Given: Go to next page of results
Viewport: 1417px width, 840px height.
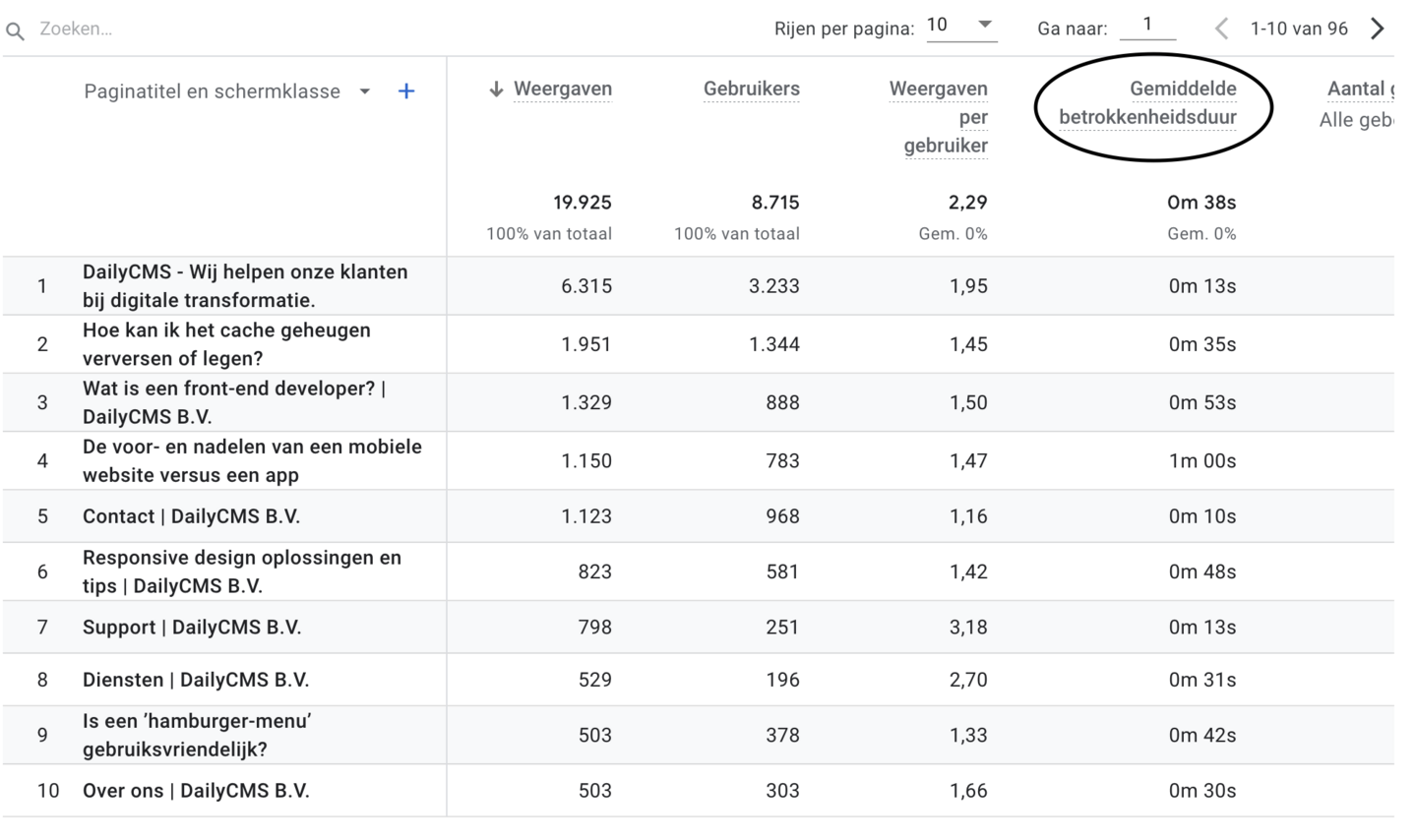Looking at the screenshot, I should click(x=1378, y=29).
